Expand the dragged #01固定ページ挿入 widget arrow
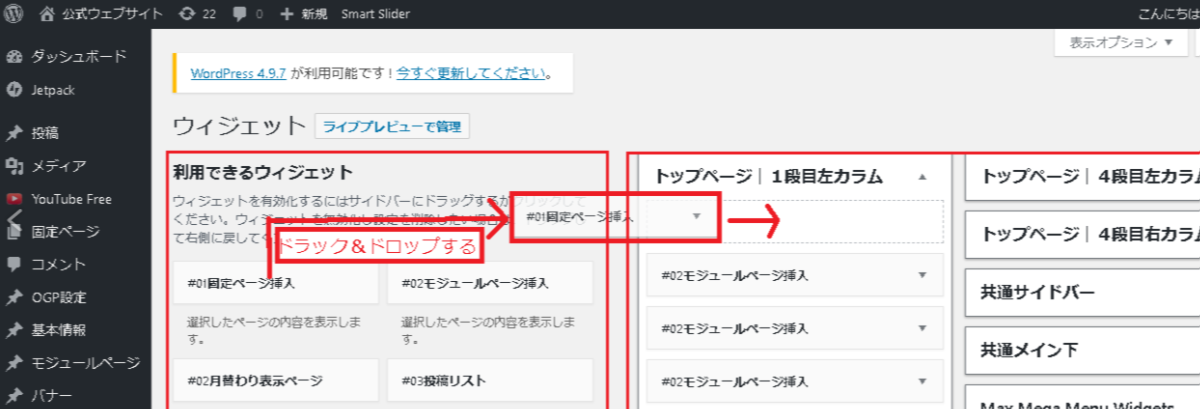The width and height of the screenshot is (1200, 409). pos(697,216)
